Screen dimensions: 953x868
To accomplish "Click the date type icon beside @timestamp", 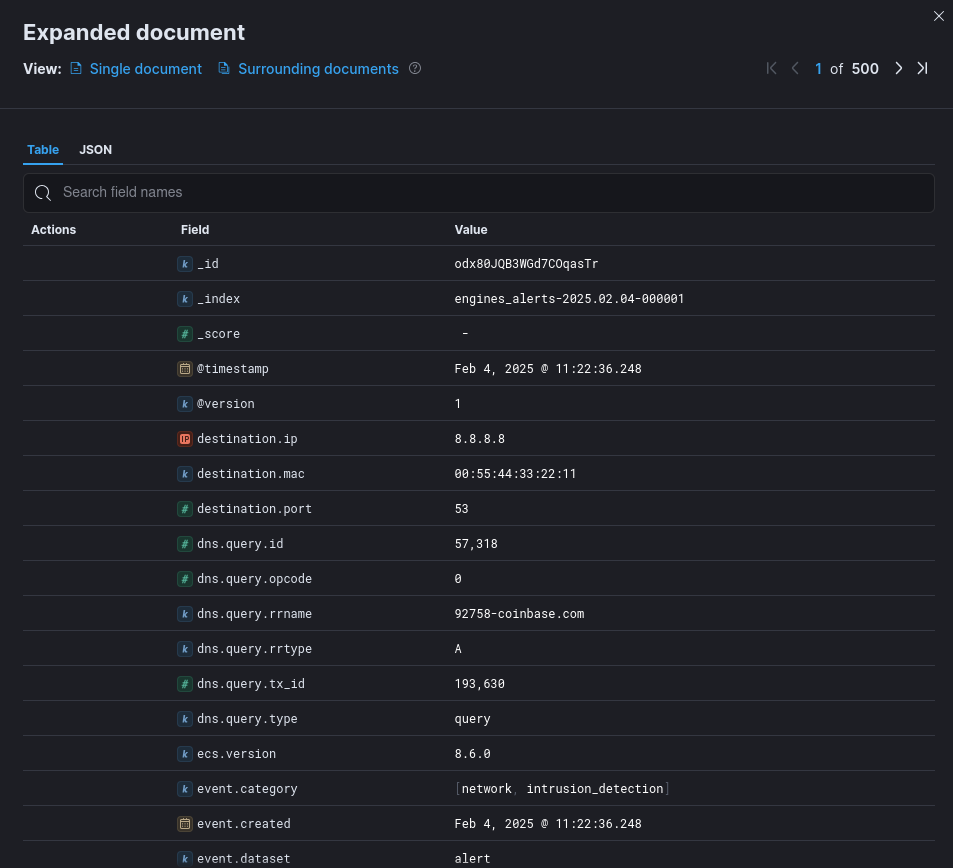I will pos(185,369).
